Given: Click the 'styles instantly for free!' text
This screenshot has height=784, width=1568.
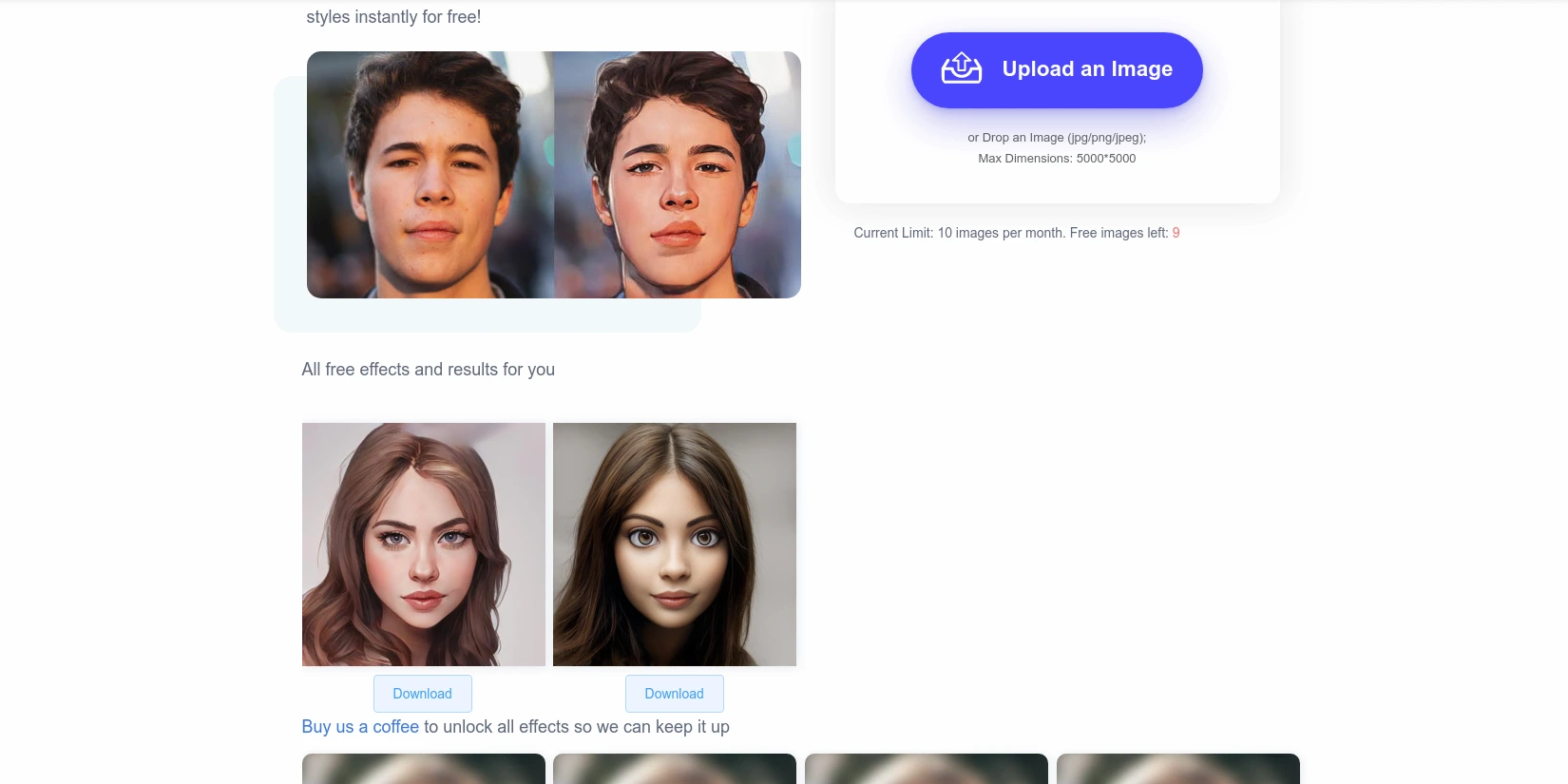Looking at the screenshot, I should [x=393, y=17].
